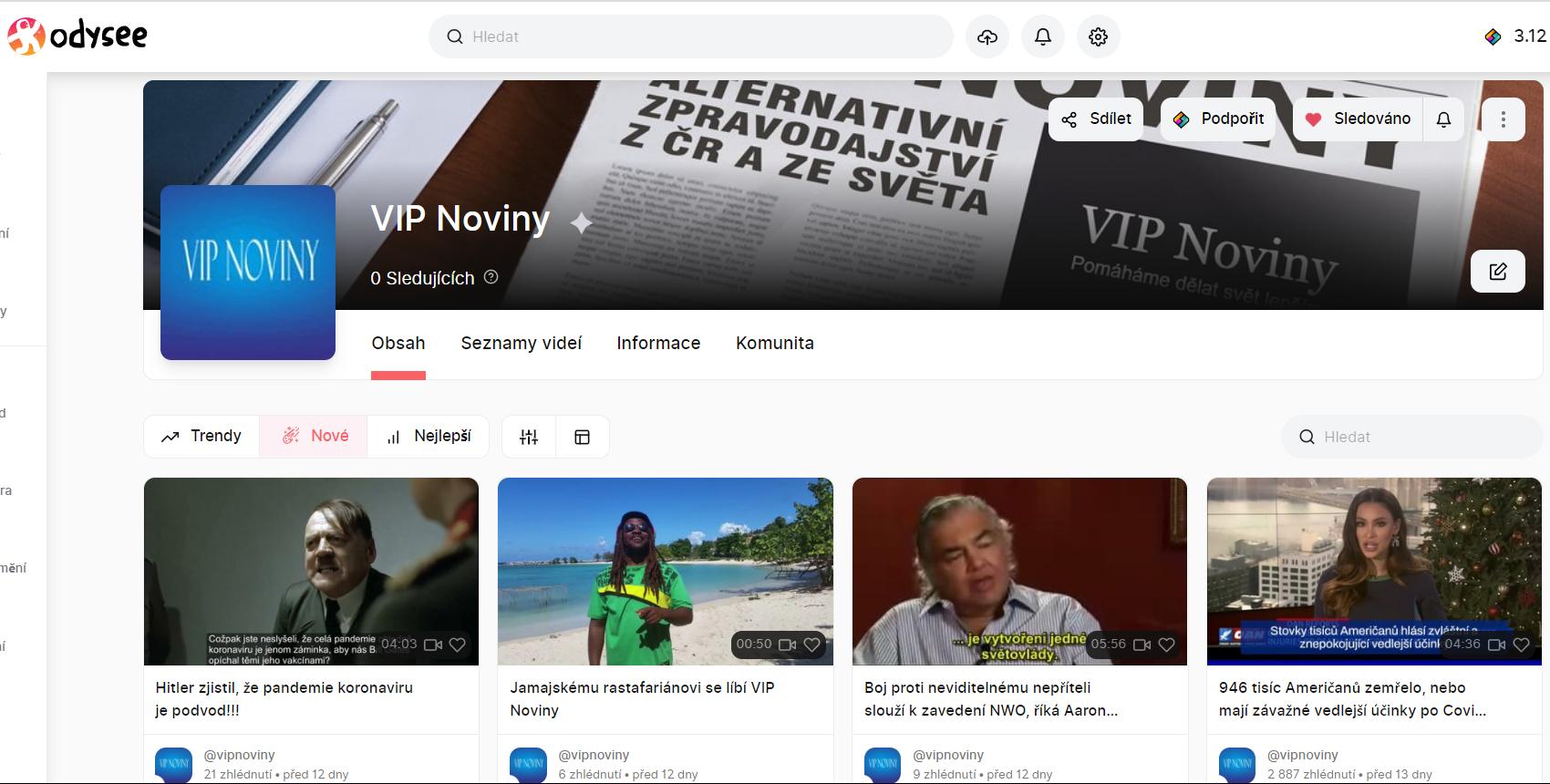Click the star badge beside VIP Noviny

[x=582, y=222]
